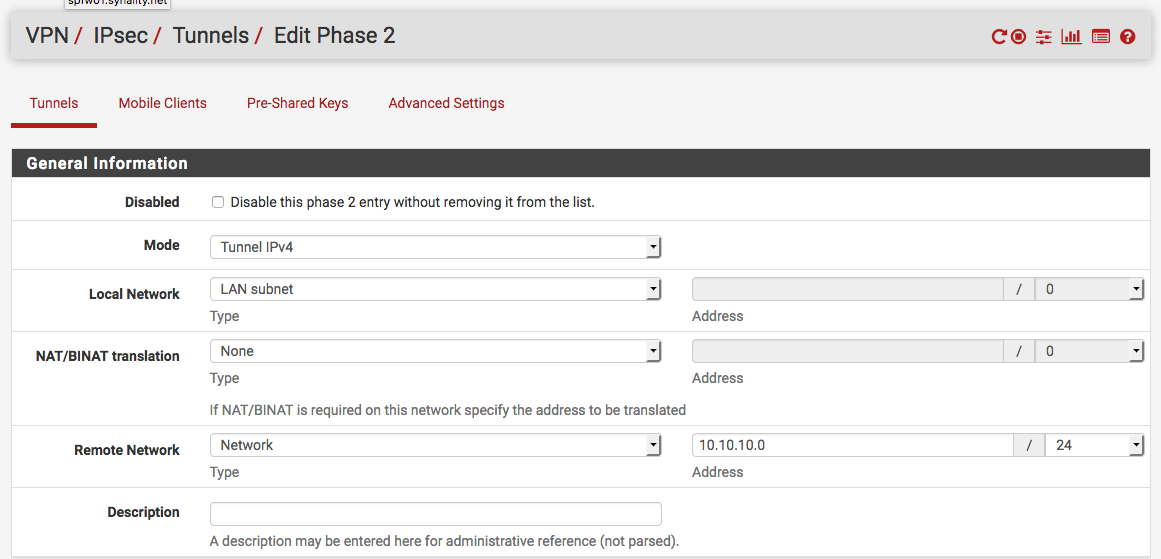This screenshot has height=559, width=1161.
Task: Click the help question mark icon
Action: point(1128,37)
